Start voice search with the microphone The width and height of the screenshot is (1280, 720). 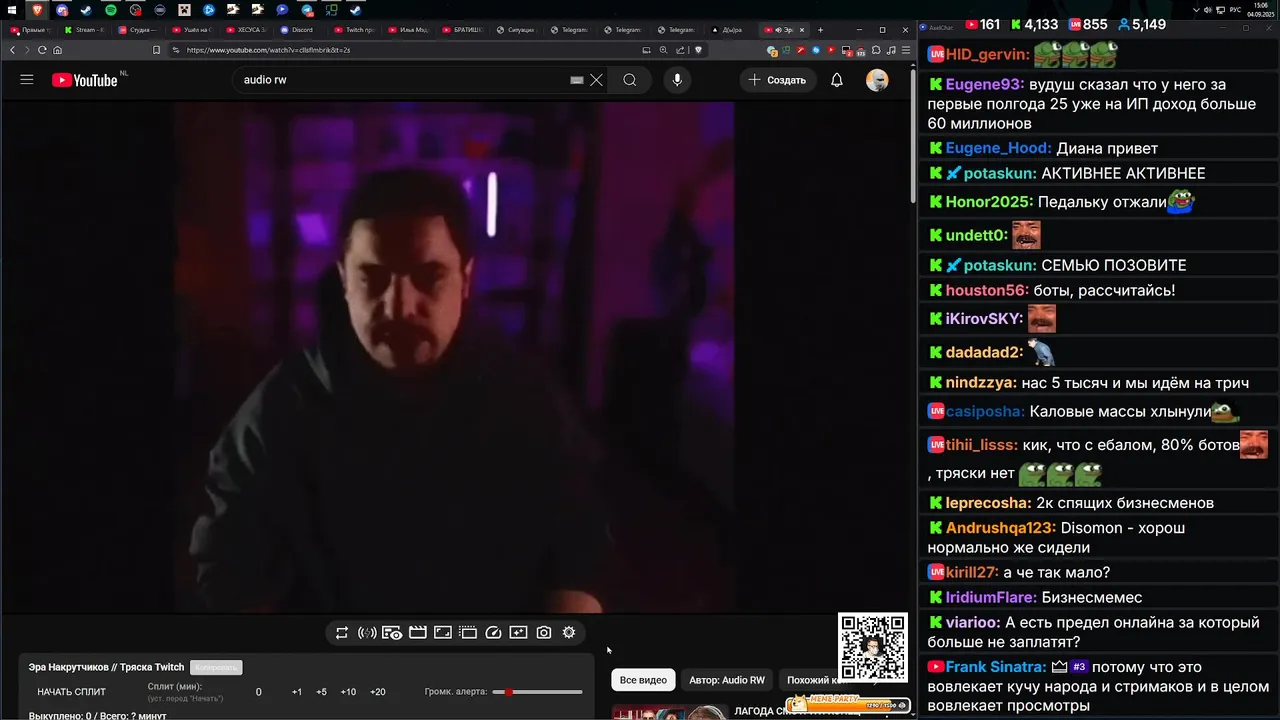tap(677, 80)
